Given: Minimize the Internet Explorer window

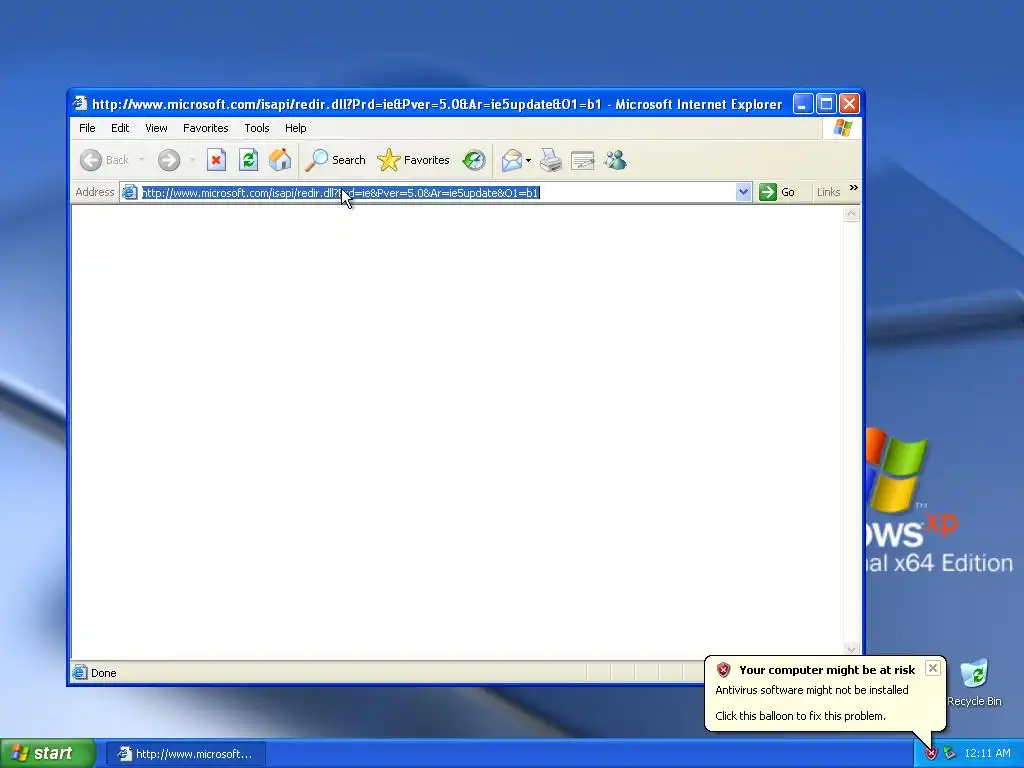Looking at the screenshot, I should 803,104.
